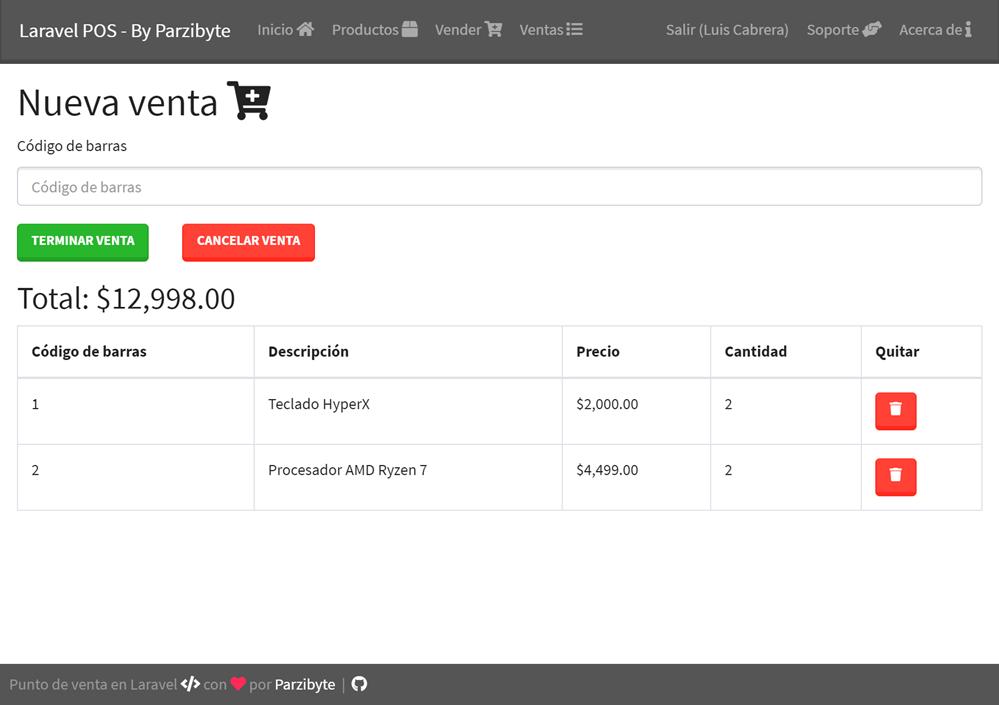Click Salir (Luis Cabrera) to log out
Viewport: 999px width, 705px height.
tap(727, 29)
